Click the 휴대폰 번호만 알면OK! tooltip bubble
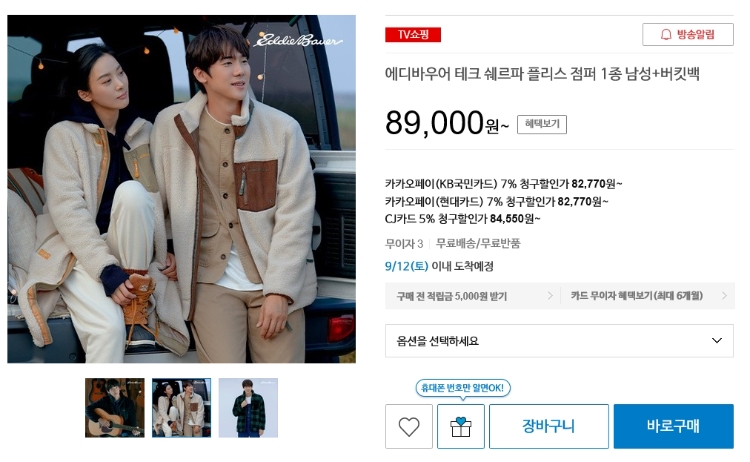This screenshot has width=750, height=462. pyautogui.click(x=463, y=387)
